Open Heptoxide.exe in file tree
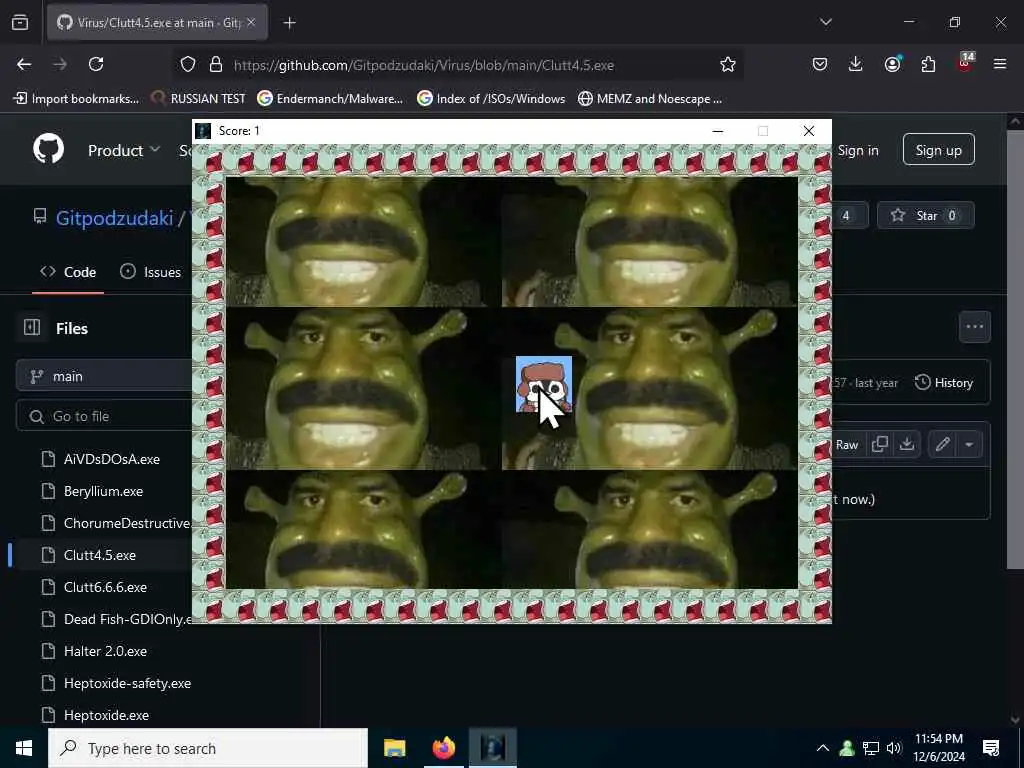 pyautogui.click(x=106, y=715)
